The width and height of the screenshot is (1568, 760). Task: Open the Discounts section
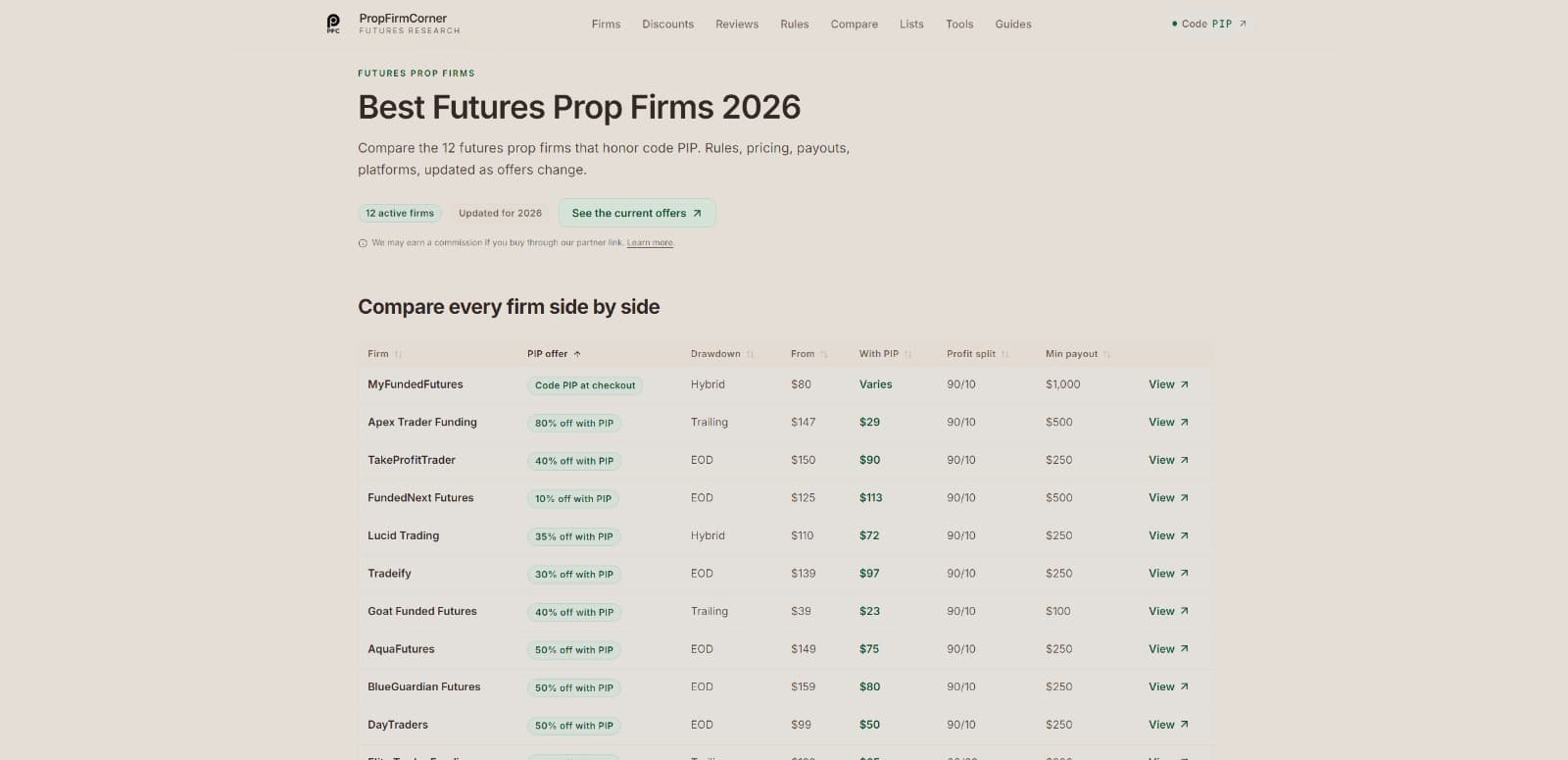[x=667, y=24]
